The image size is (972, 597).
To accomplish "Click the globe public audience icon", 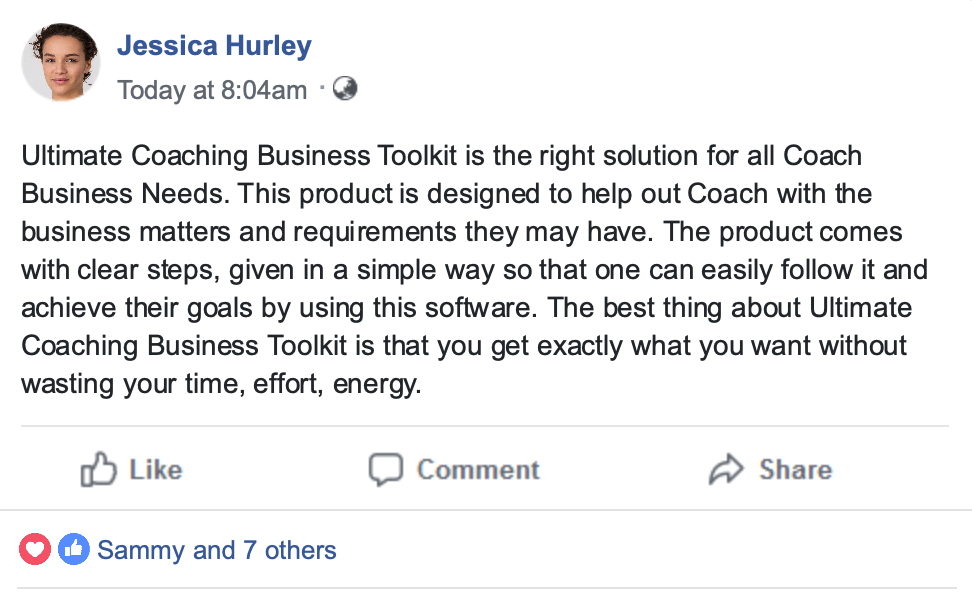I will [345, 89].
